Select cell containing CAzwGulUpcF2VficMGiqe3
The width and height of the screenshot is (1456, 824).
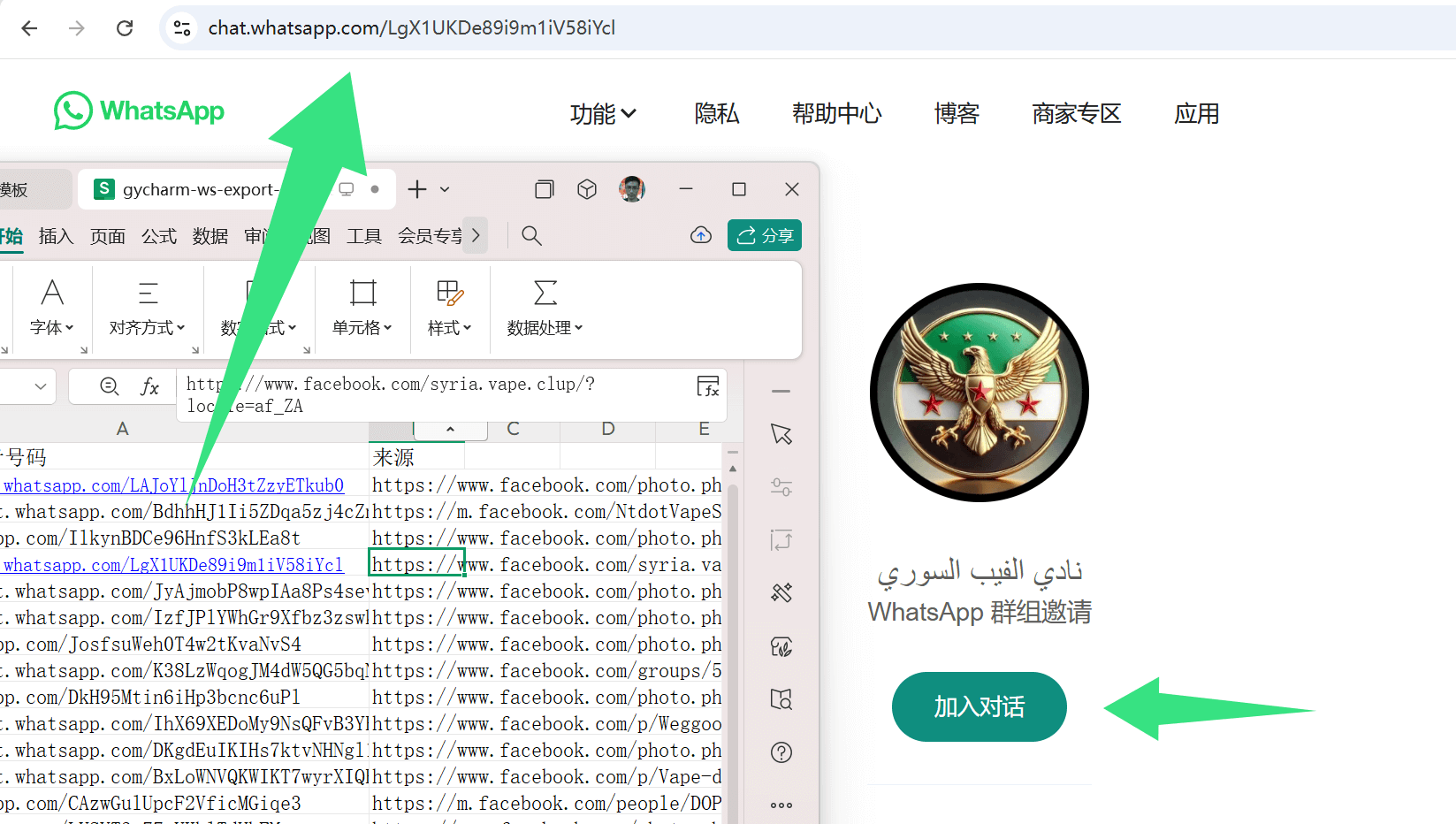coord(184,804)
